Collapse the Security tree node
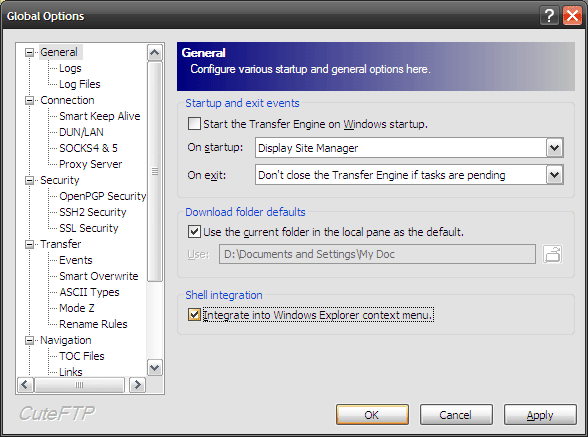This screenshot has width=588, height=437. point(29,180)
